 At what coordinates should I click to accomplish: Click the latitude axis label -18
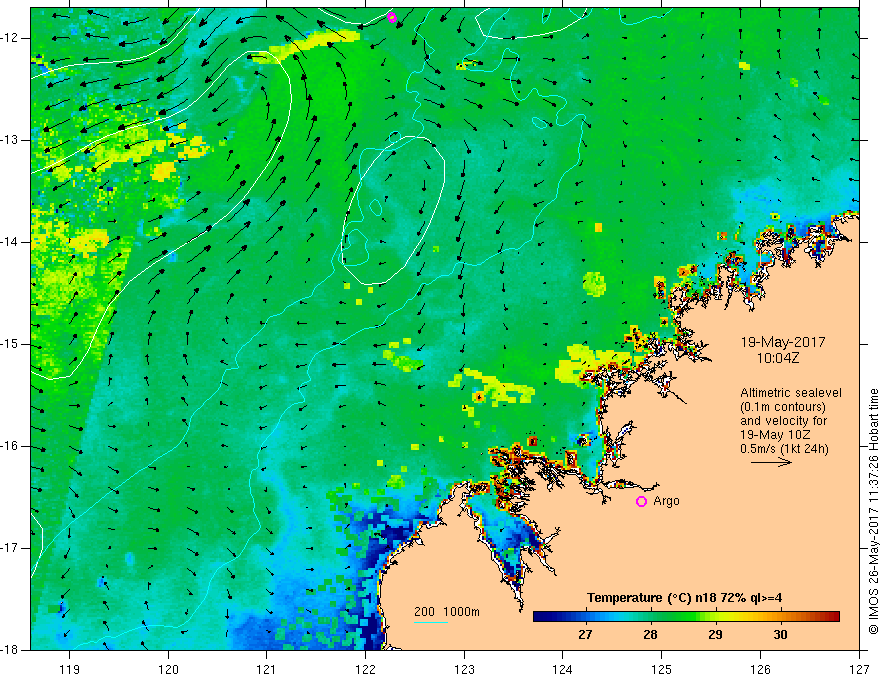point(11,650)
